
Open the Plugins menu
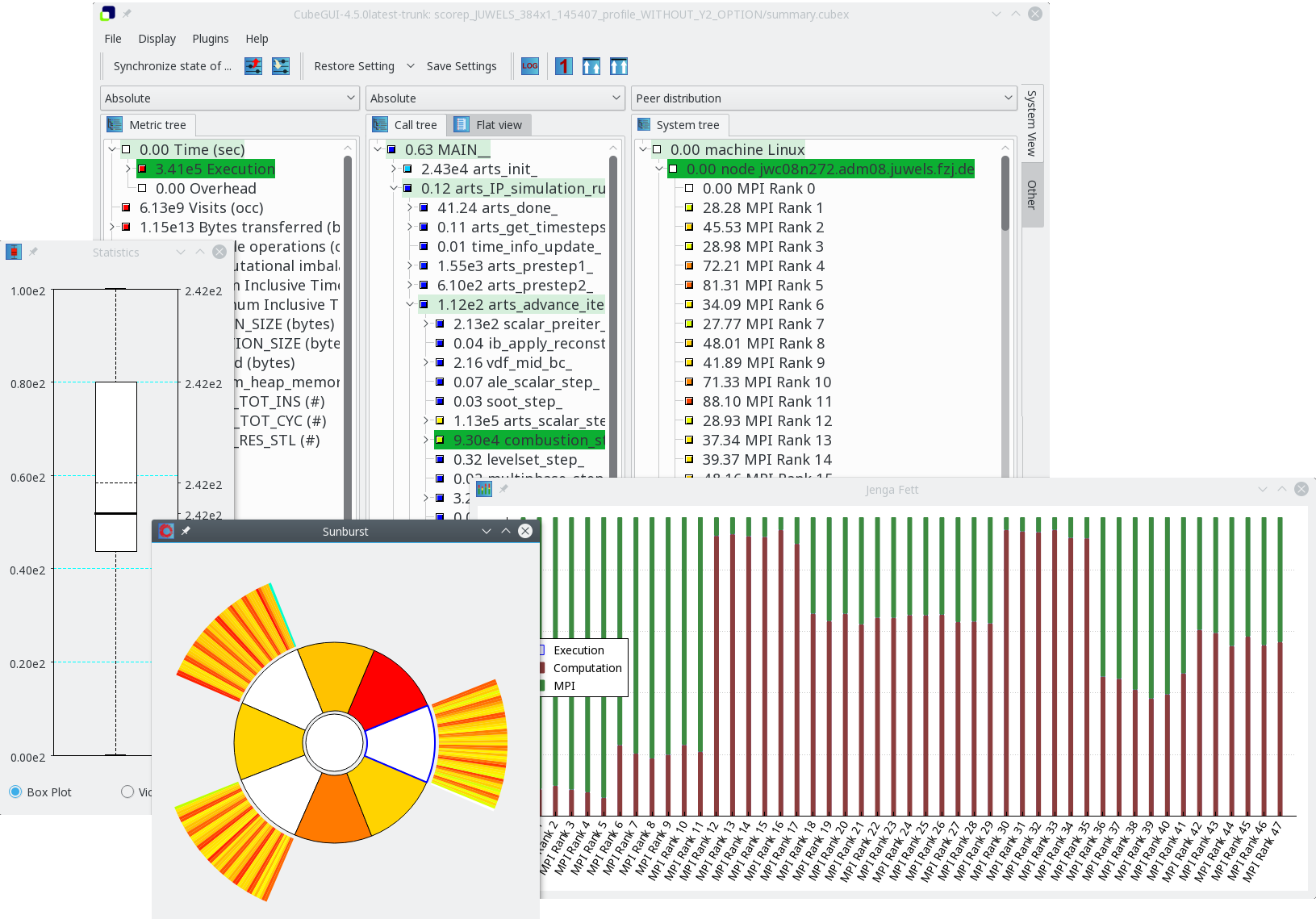point(210,39)
